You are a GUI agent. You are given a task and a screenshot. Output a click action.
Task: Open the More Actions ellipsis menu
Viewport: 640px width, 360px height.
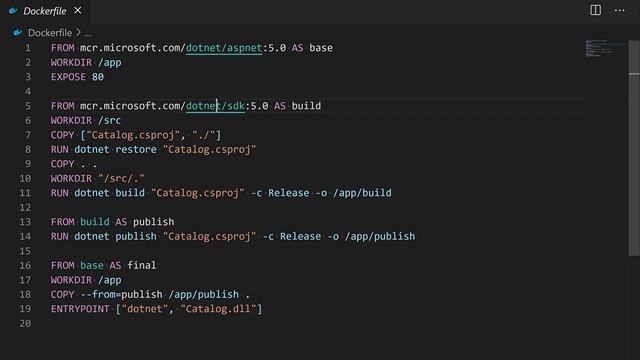click(620, 11)
